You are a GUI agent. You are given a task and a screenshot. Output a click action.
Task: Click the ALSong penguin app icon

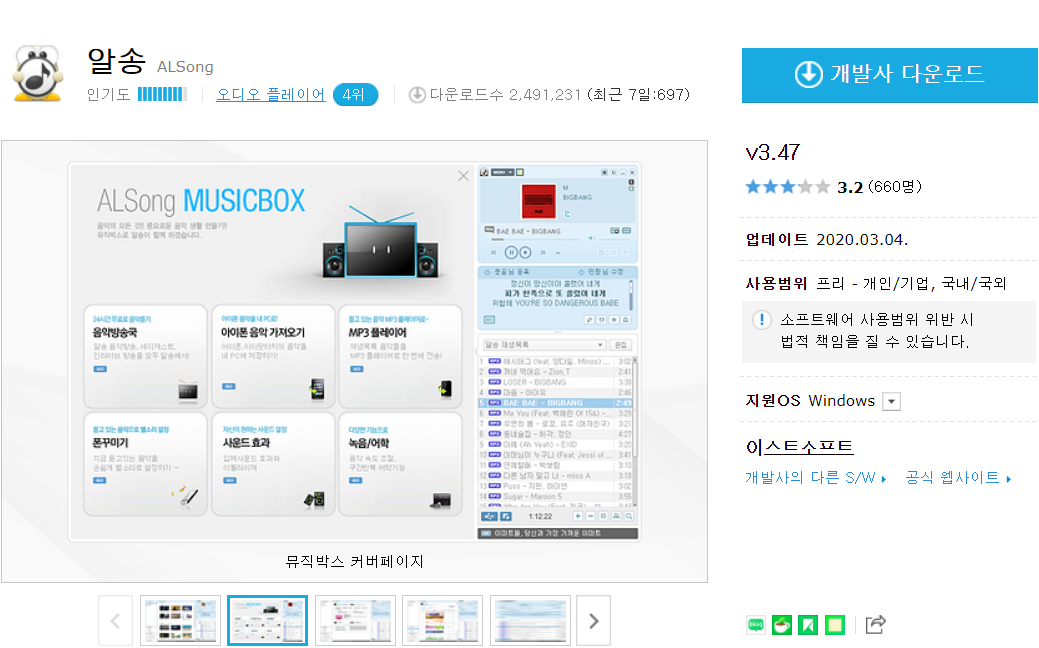(x=38, y=73)
